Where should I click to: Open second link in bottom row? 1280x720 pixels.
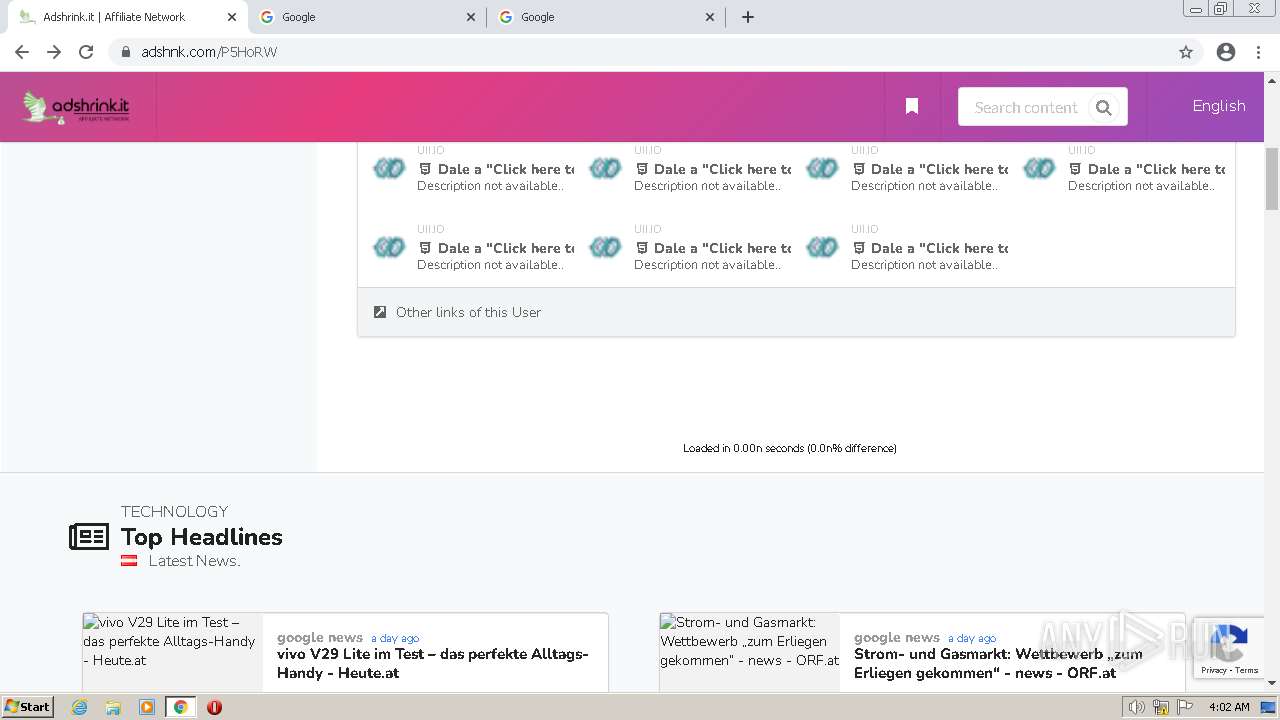pyautogui.click(x=713, y=248)
